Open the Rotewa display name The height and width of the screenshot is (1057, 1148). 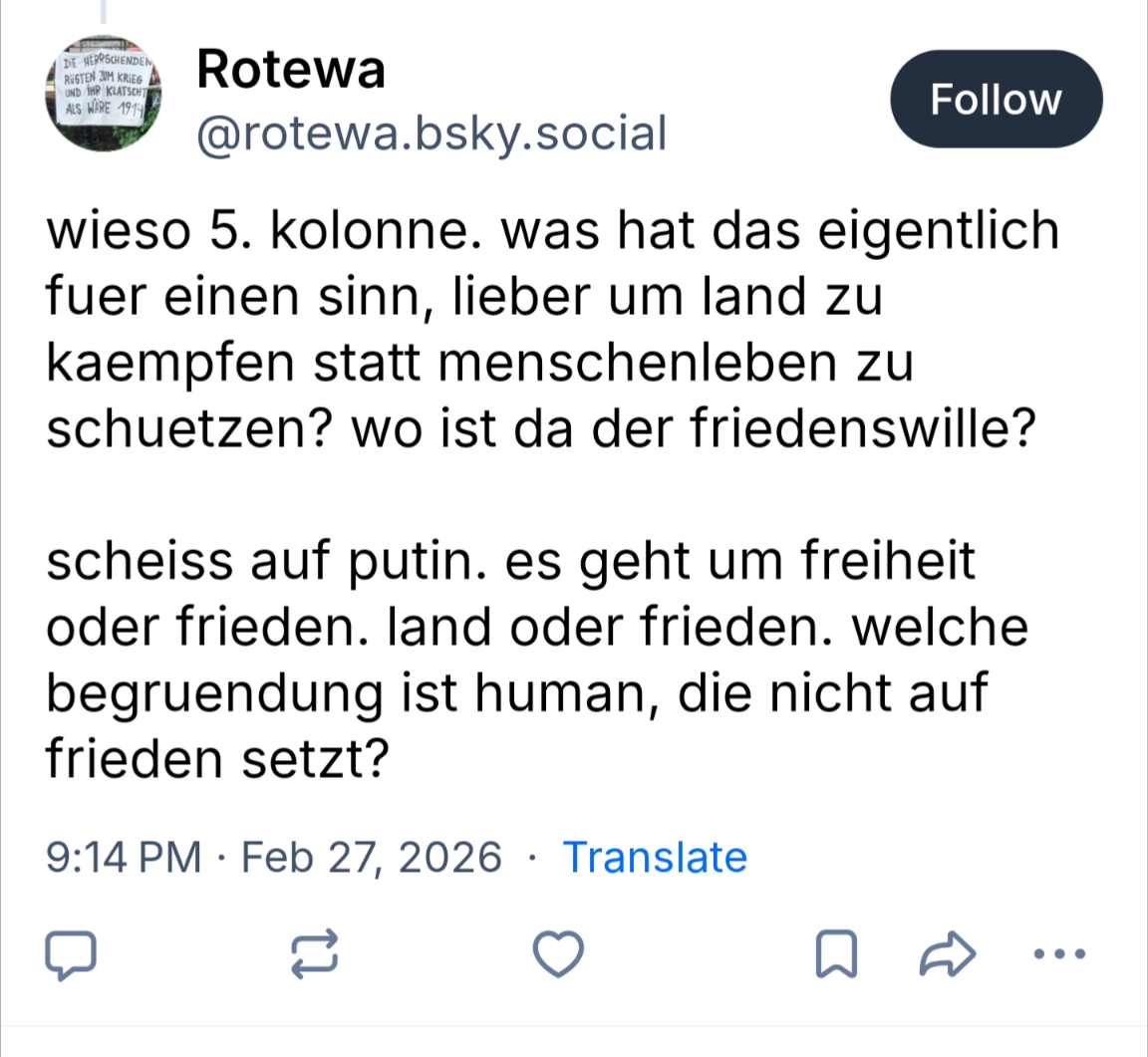[x=291, y=70]
